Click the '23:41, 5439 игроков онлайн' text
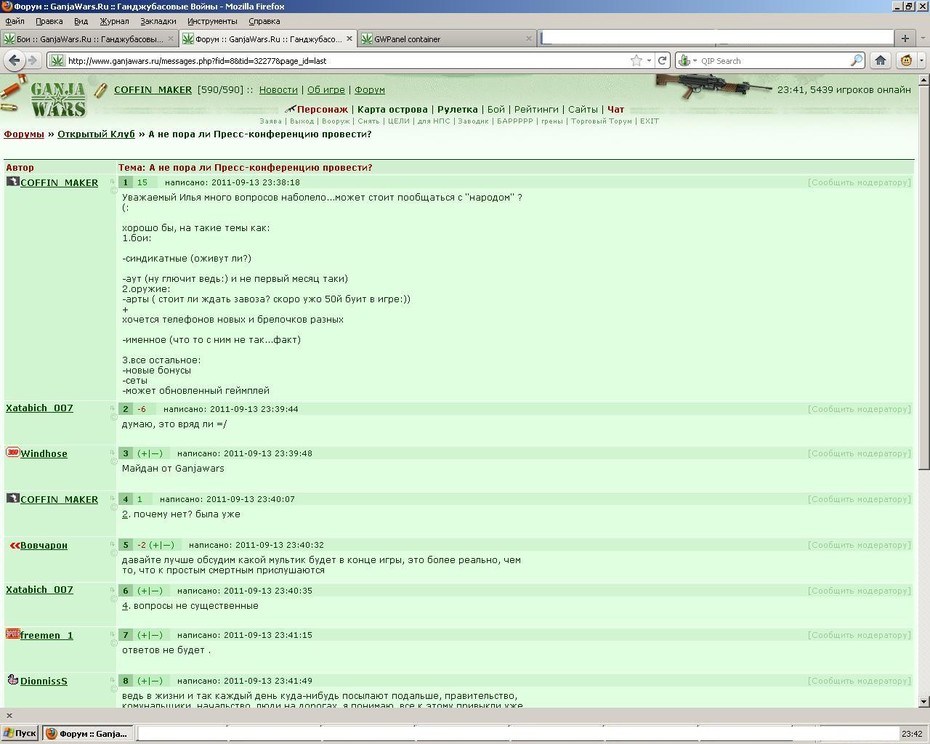The height and width of the screenshot is (744, 930). pyautogui.click(x=844, y=90)
